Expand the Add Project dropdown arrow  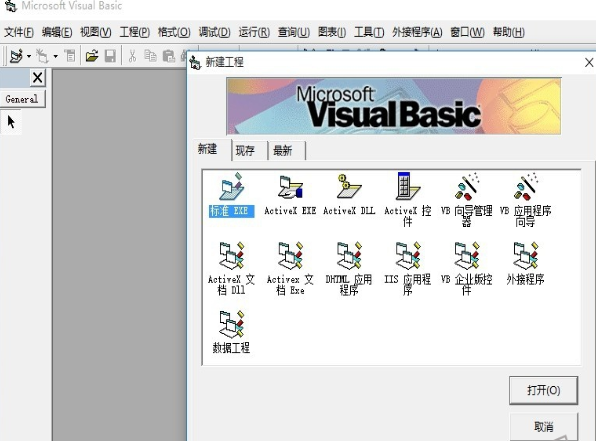pos(29,56)
